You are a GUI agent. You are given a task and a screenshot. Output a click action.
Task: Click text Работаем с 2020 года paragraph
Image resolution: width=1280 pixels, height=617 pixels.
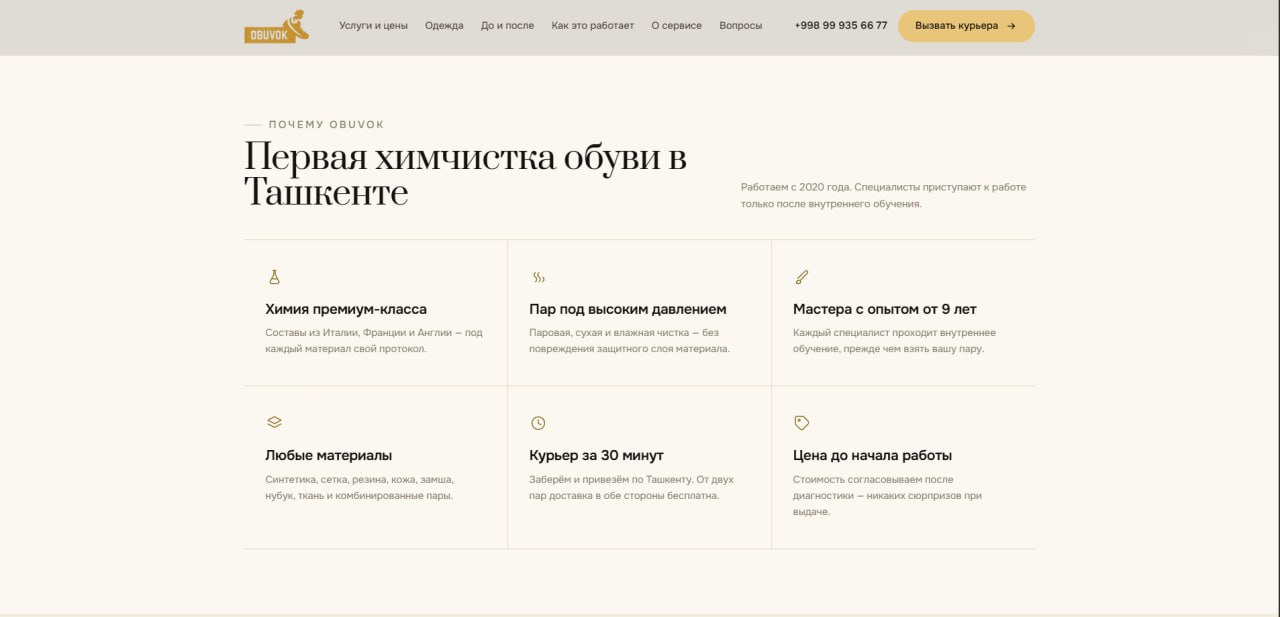point(884,195)
